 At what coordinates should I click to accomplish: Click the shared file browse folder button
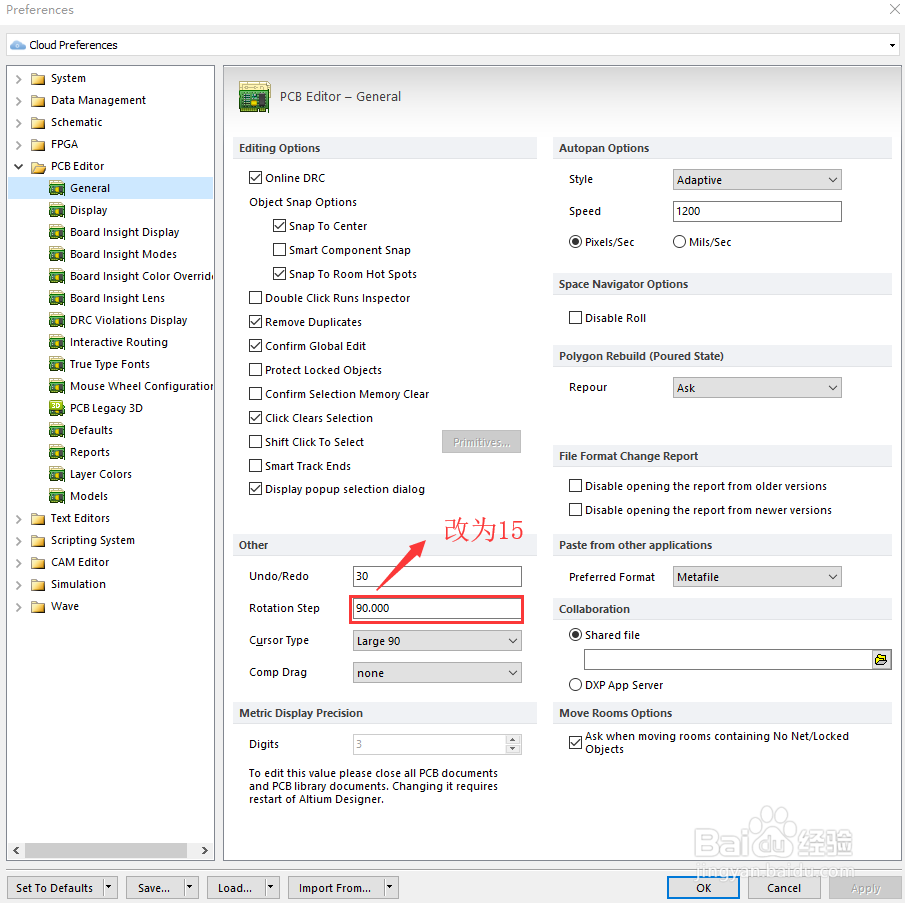(881, 660)
